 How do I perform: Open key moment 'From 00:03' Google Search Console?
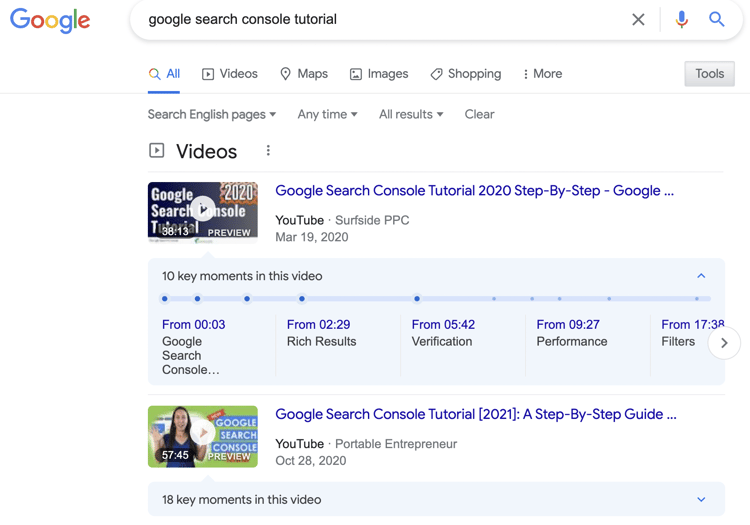click(x=194, y=347)
